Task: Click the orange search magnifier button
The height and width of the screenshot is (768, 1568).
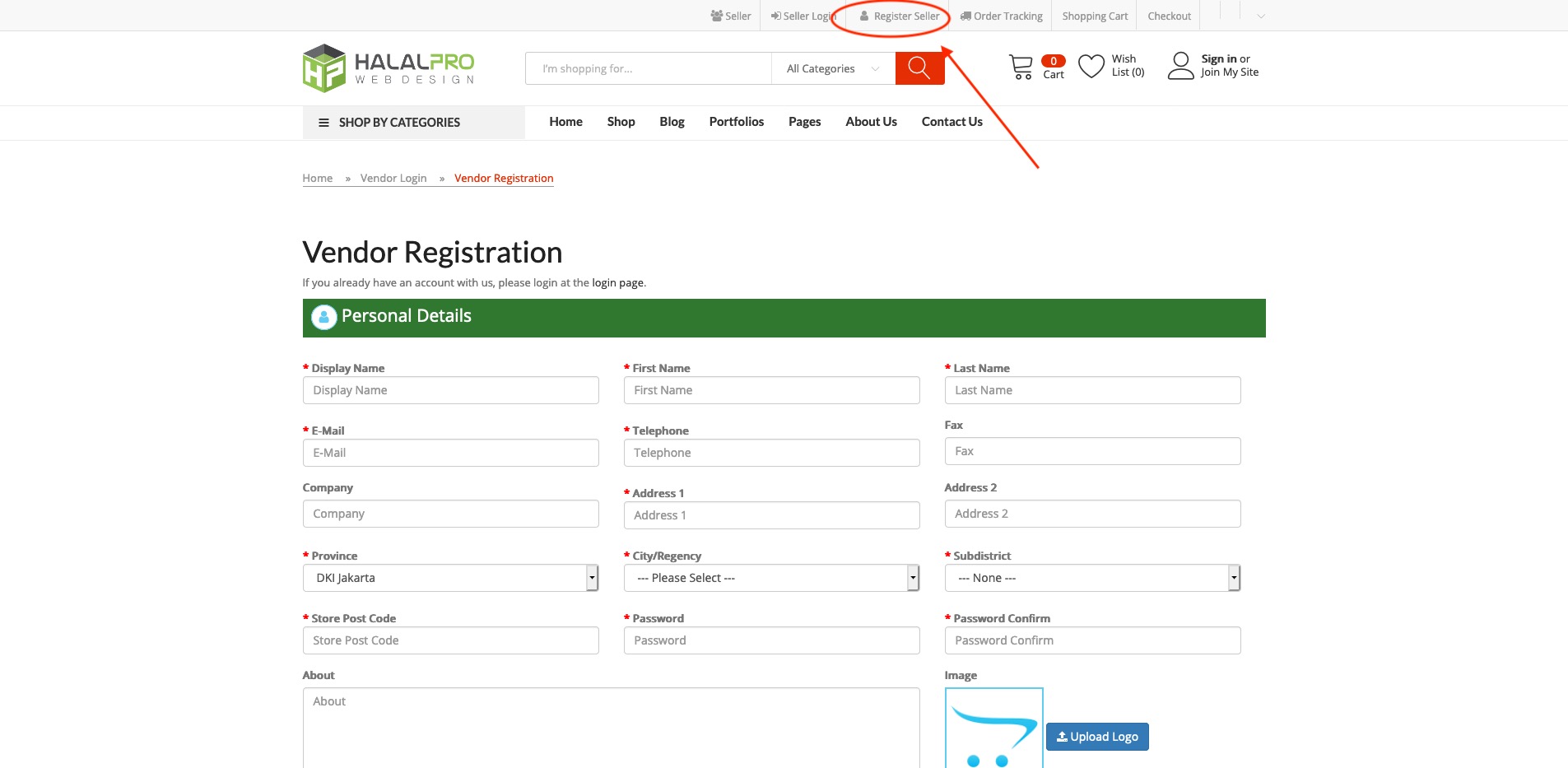Action: (x=919, y=68)
